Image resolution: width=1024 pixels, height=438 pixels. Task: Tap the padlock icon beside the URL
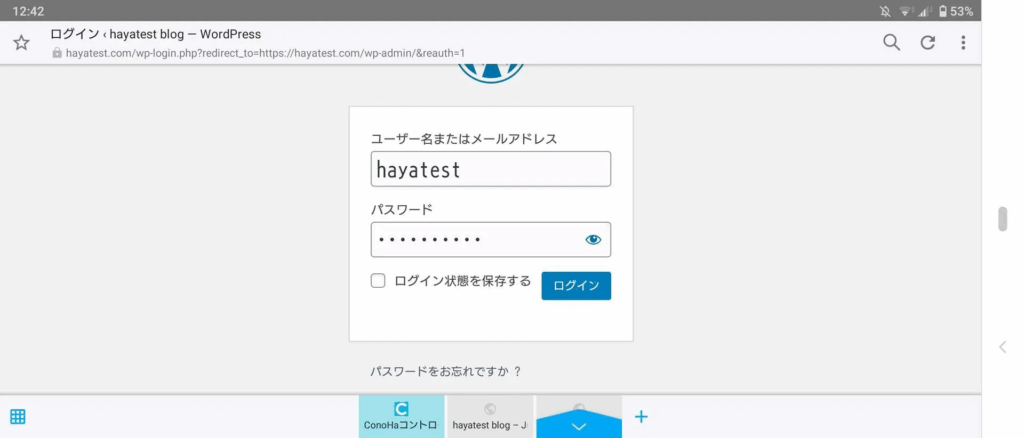coord(57,53)
